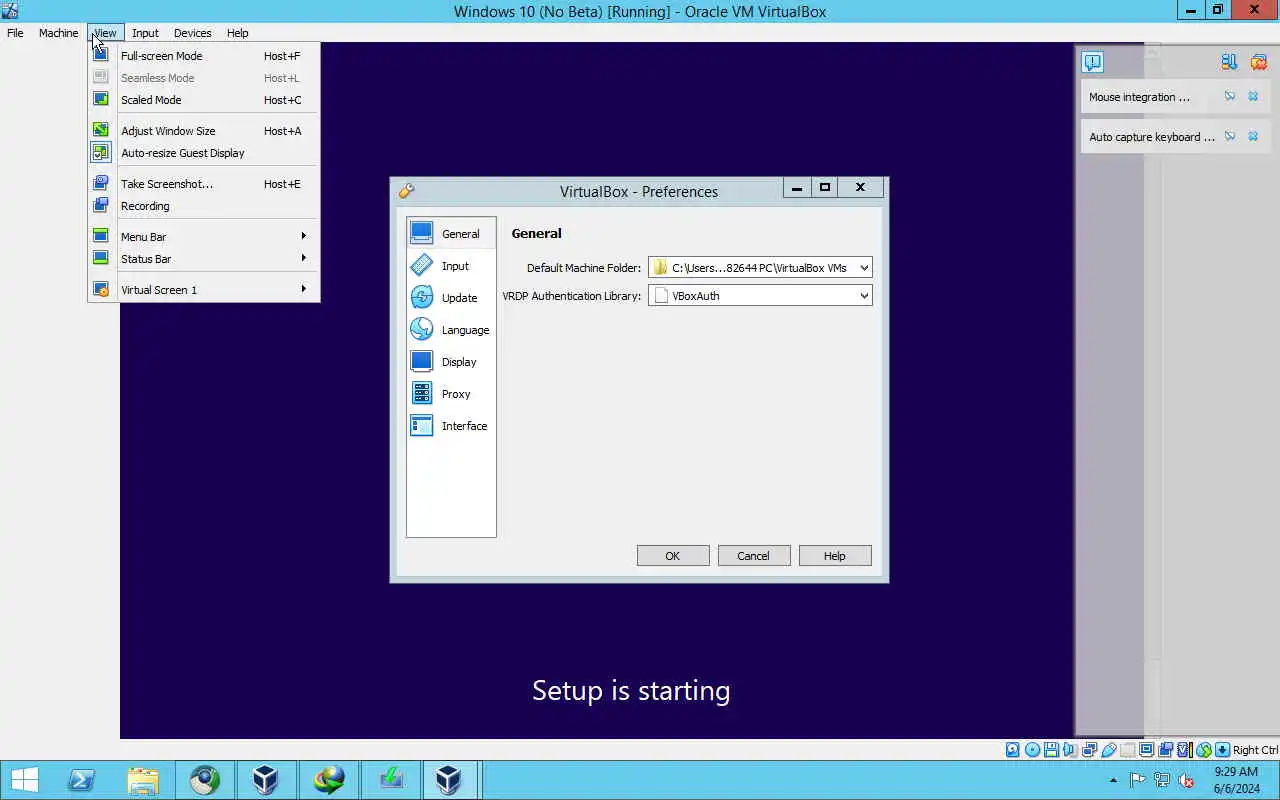Click Right Ctrl host key label
1280x800 pixels.
click(x=1255, y=750)
